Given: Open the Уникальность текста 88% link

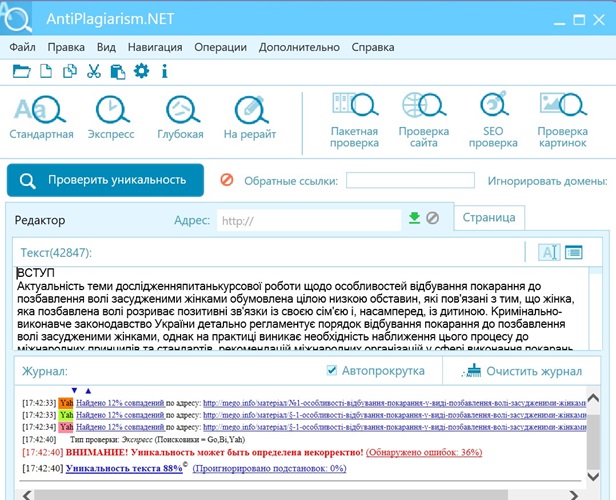Looking at the screenshot, I should click(124, 468).
